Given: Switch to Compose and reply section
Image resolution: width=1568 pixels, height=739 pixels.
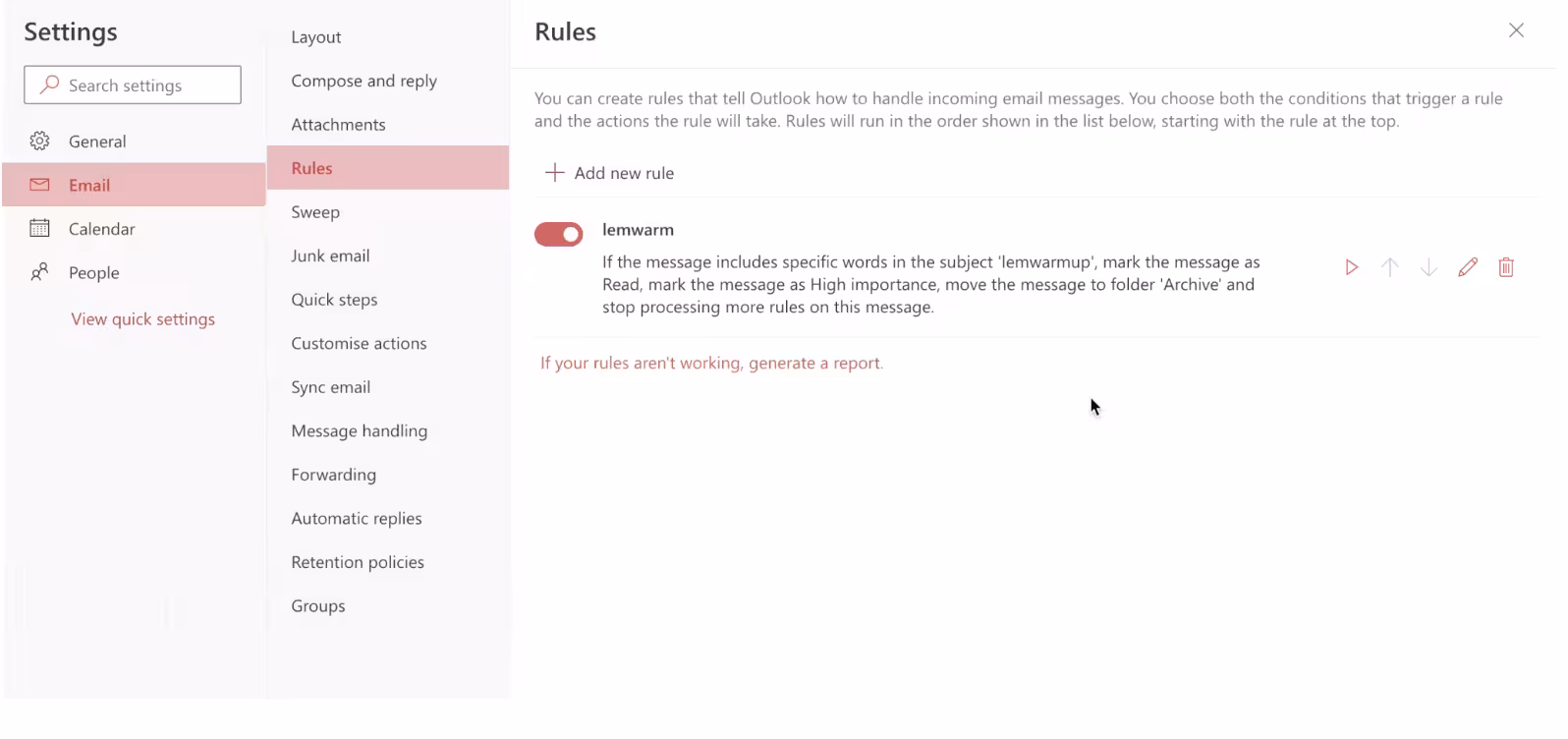Looking at the screenshot, I should pyautogui.click(x=364, y=81).
